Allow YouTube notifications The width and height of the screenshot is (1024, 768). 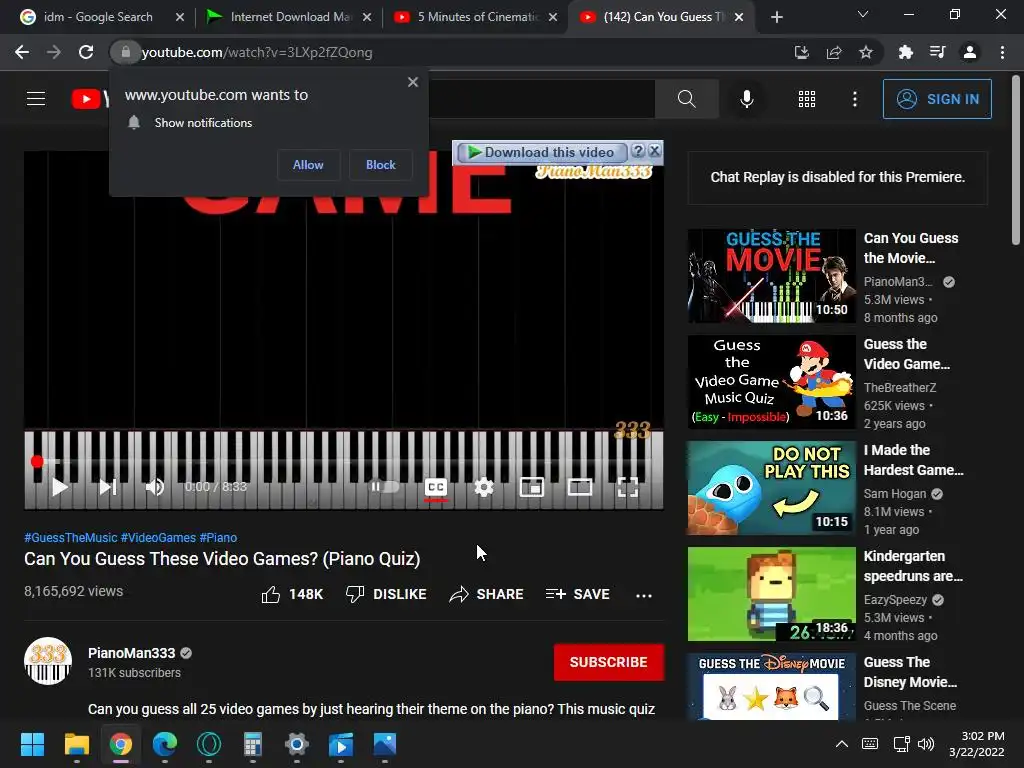point(308,165)
